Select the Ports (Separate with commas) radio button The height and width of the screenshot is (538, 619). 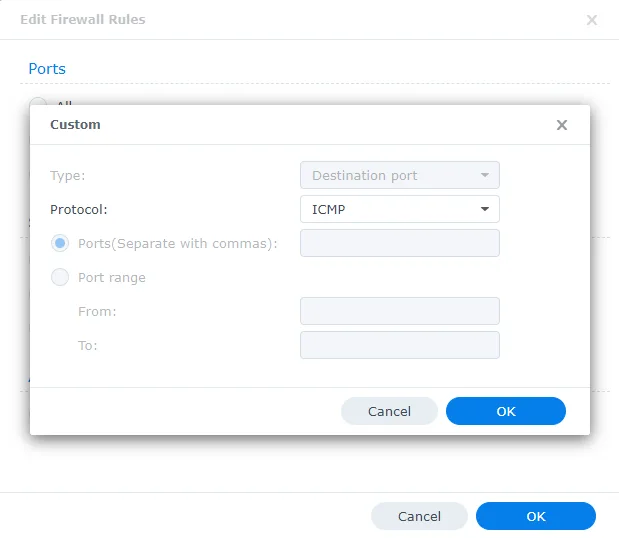[60, 244]
